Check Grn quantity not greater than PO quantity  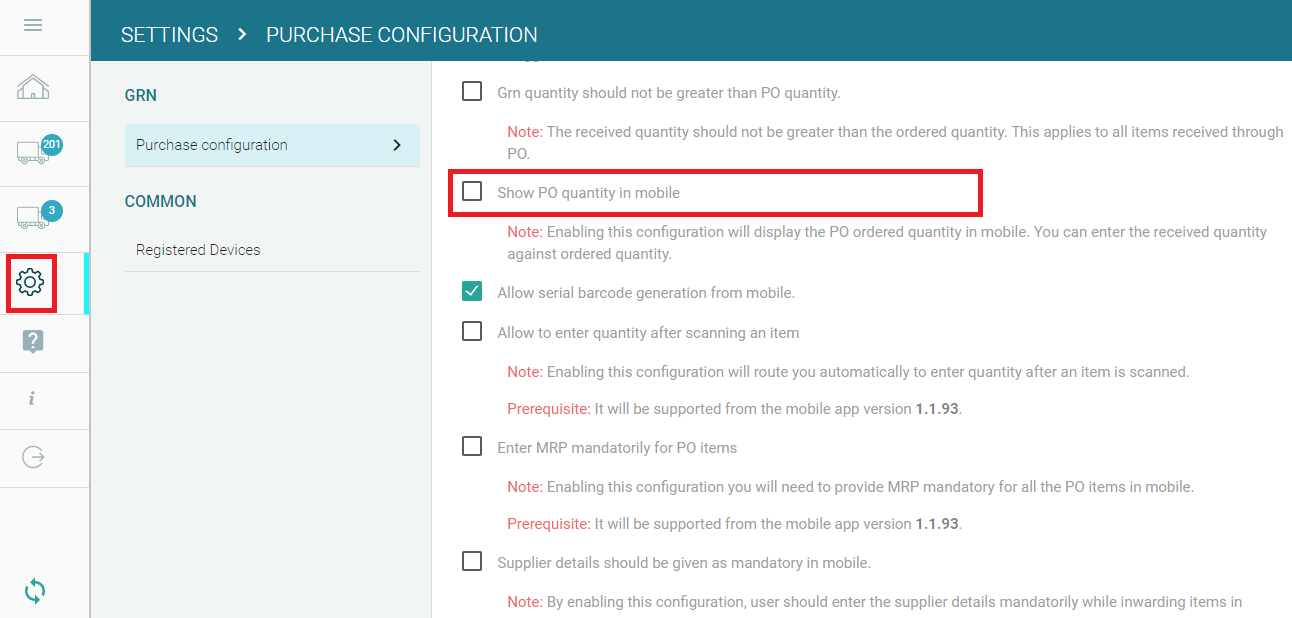pyautogui.click(x=472, y=92)
